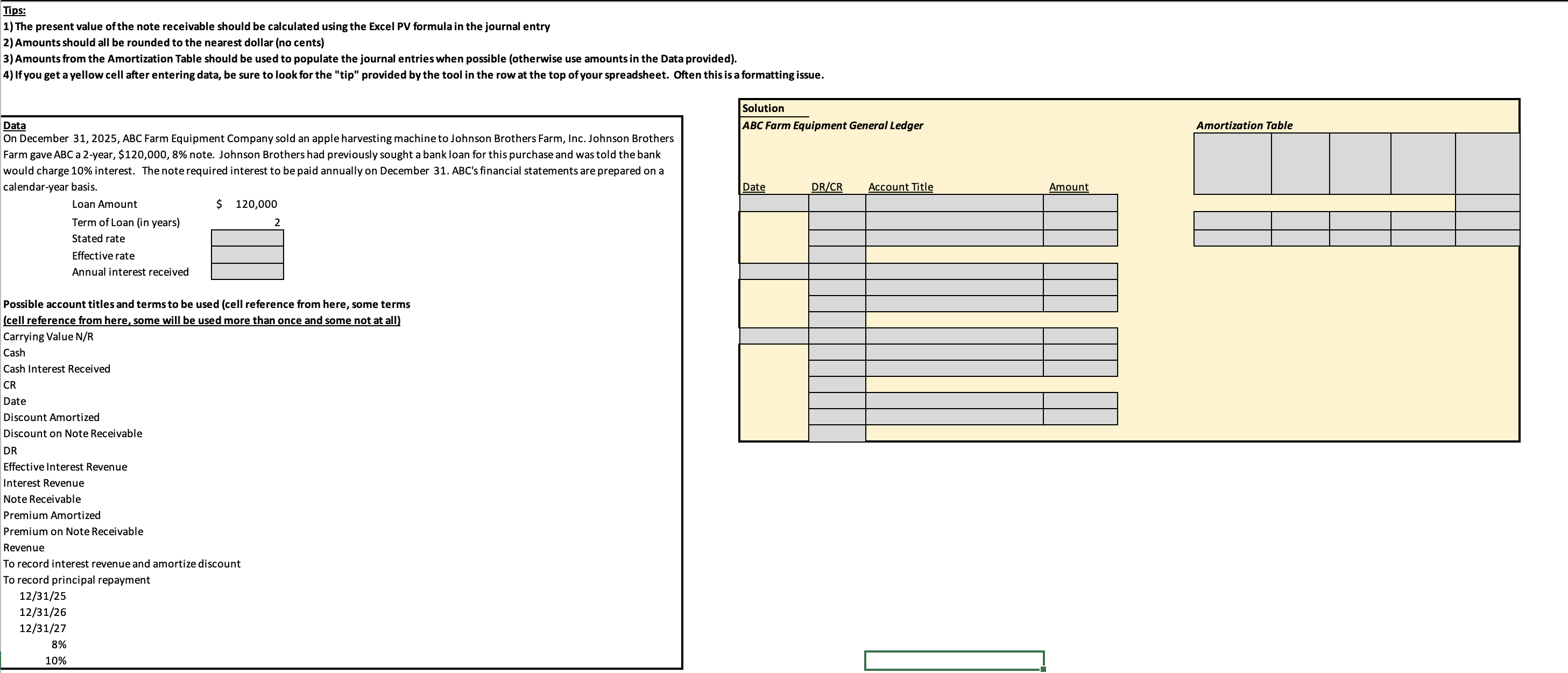Select the Note Receivable account title
The height and width of the screenshot is (673, 1568).
pos(42,500)
